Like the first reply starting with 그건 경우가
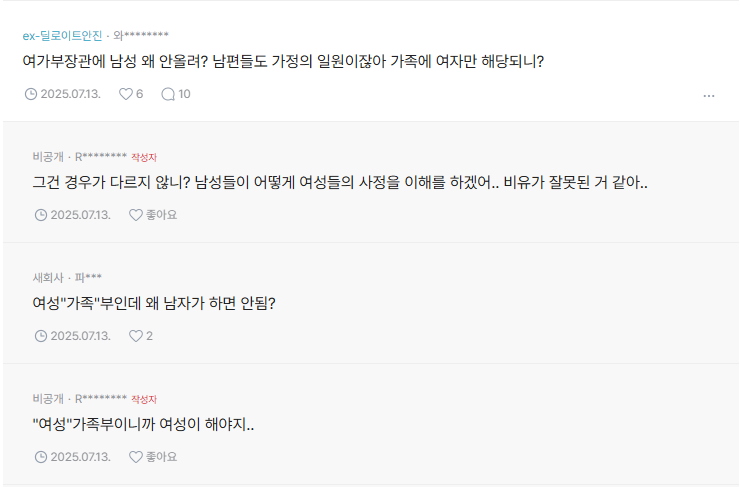The width and height of the screenshot is (740, 487). (136, 215)
